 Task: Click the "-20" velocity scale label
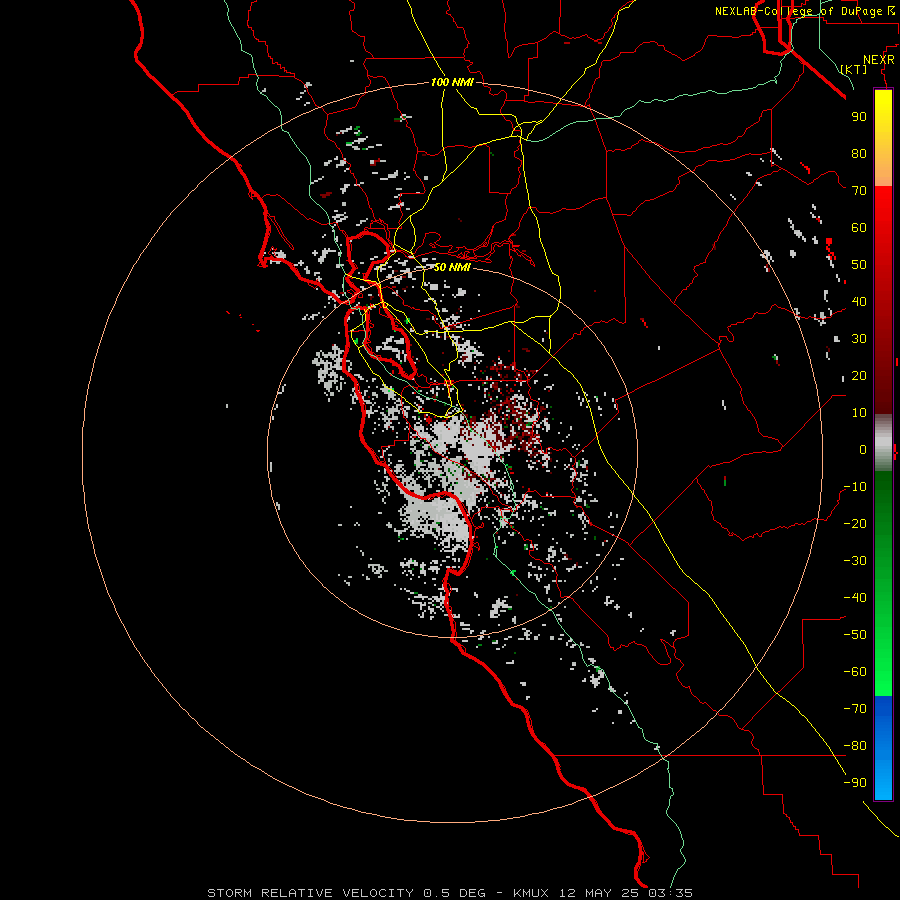click(x=855, y=523)
